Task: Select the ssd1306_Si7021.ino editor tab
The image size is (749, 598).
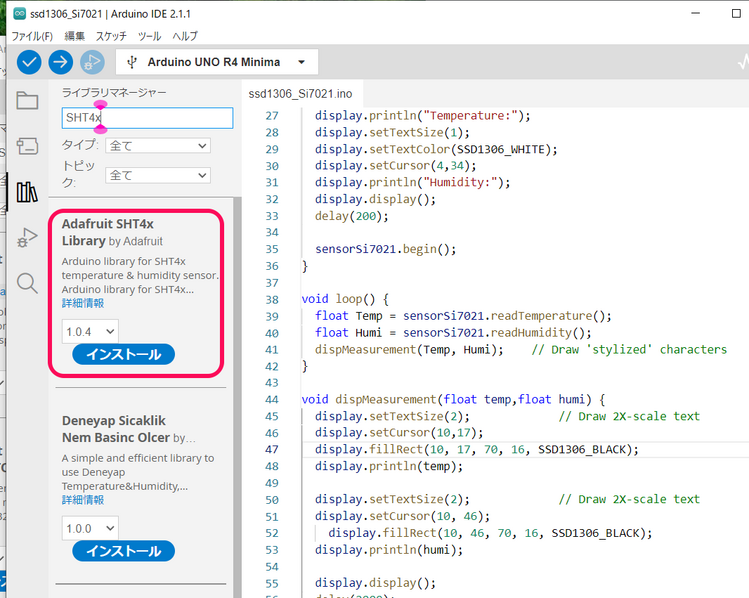Action: pos(302,92)
